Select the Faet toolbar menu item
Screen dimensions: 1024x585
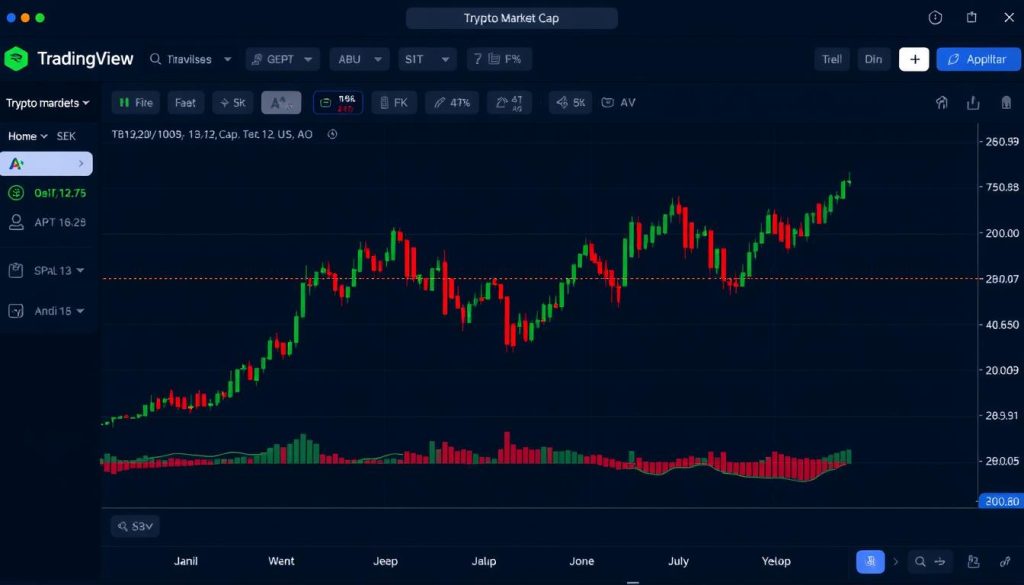185,102
